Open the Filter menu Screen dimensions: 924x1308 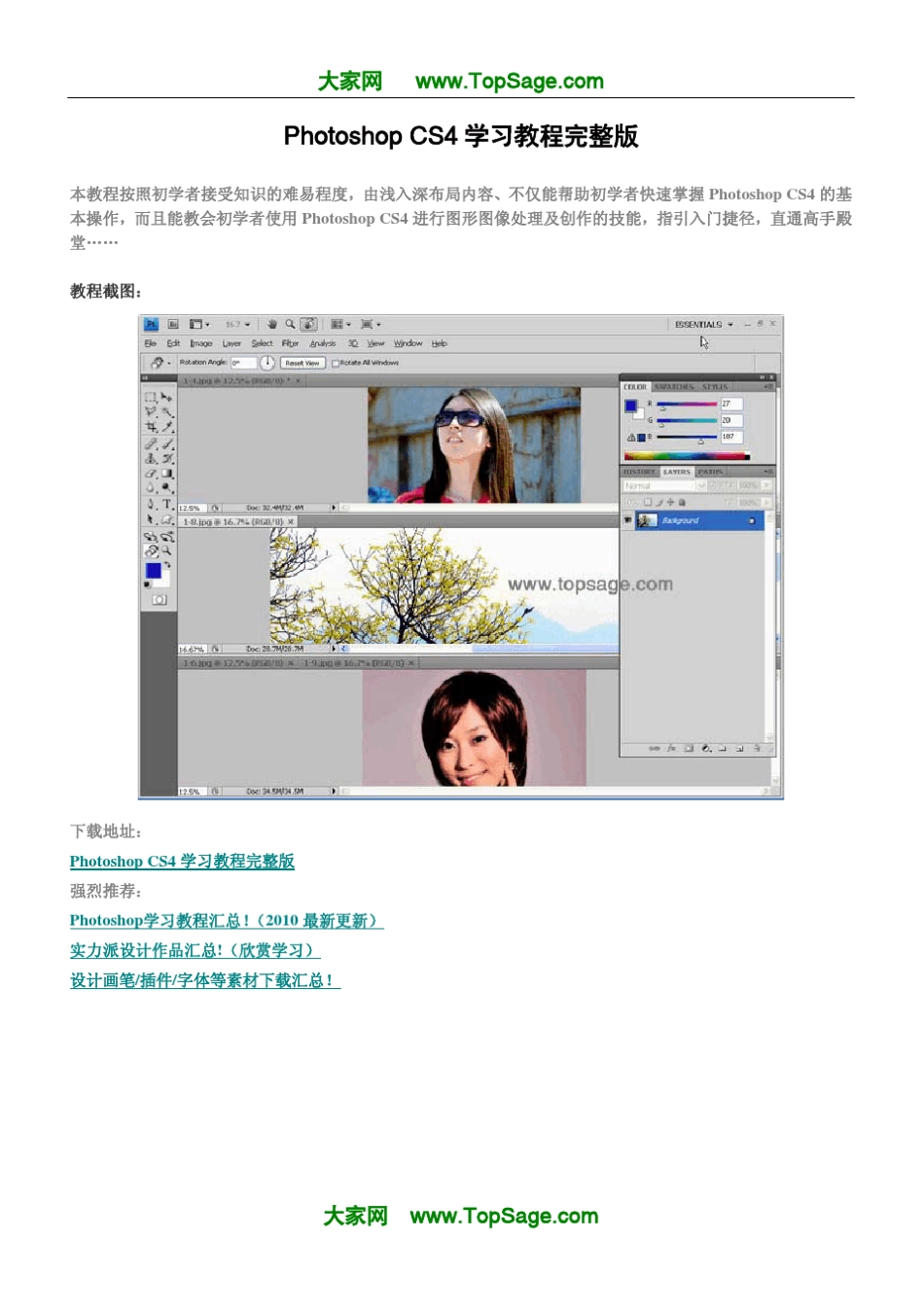(290, 343)
